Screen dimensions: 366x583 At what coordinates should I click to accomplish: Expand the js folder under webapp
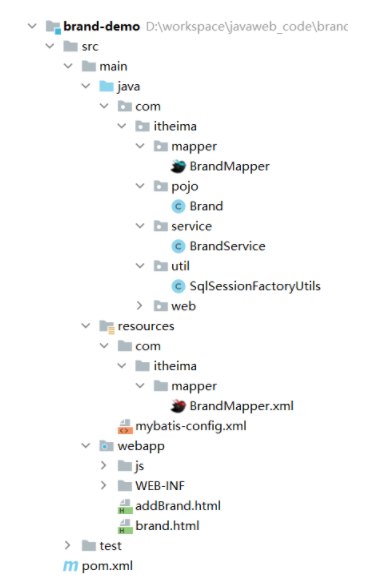tap(103, 466)
